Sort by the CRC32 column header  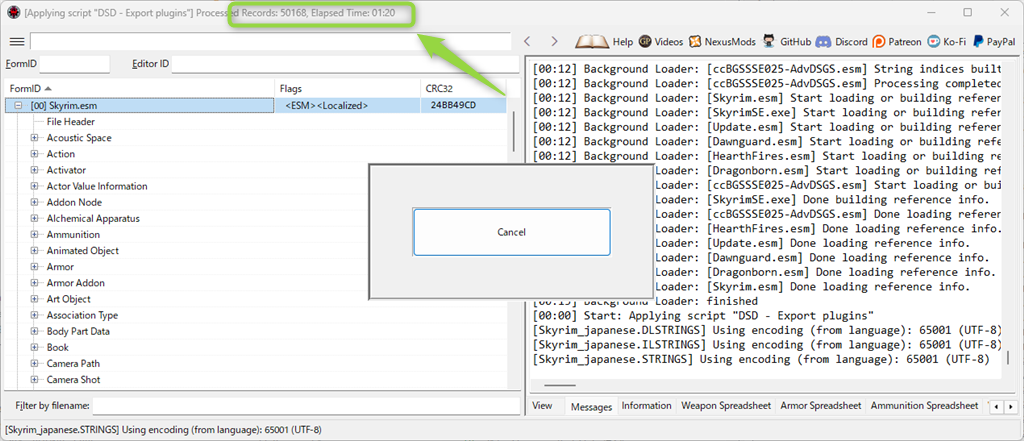[x=464, y=88]
